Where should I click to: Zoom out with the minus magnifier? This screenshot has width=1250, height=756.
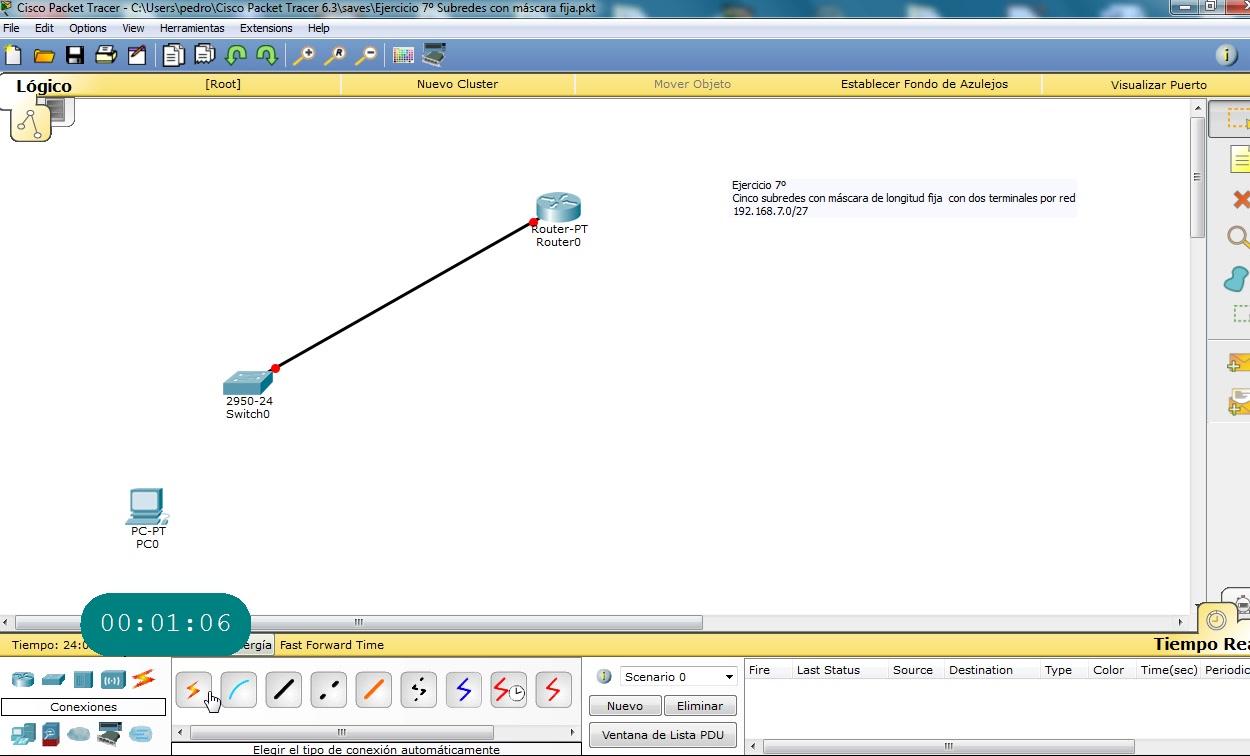pyautogui.click(x=366, y=55)
